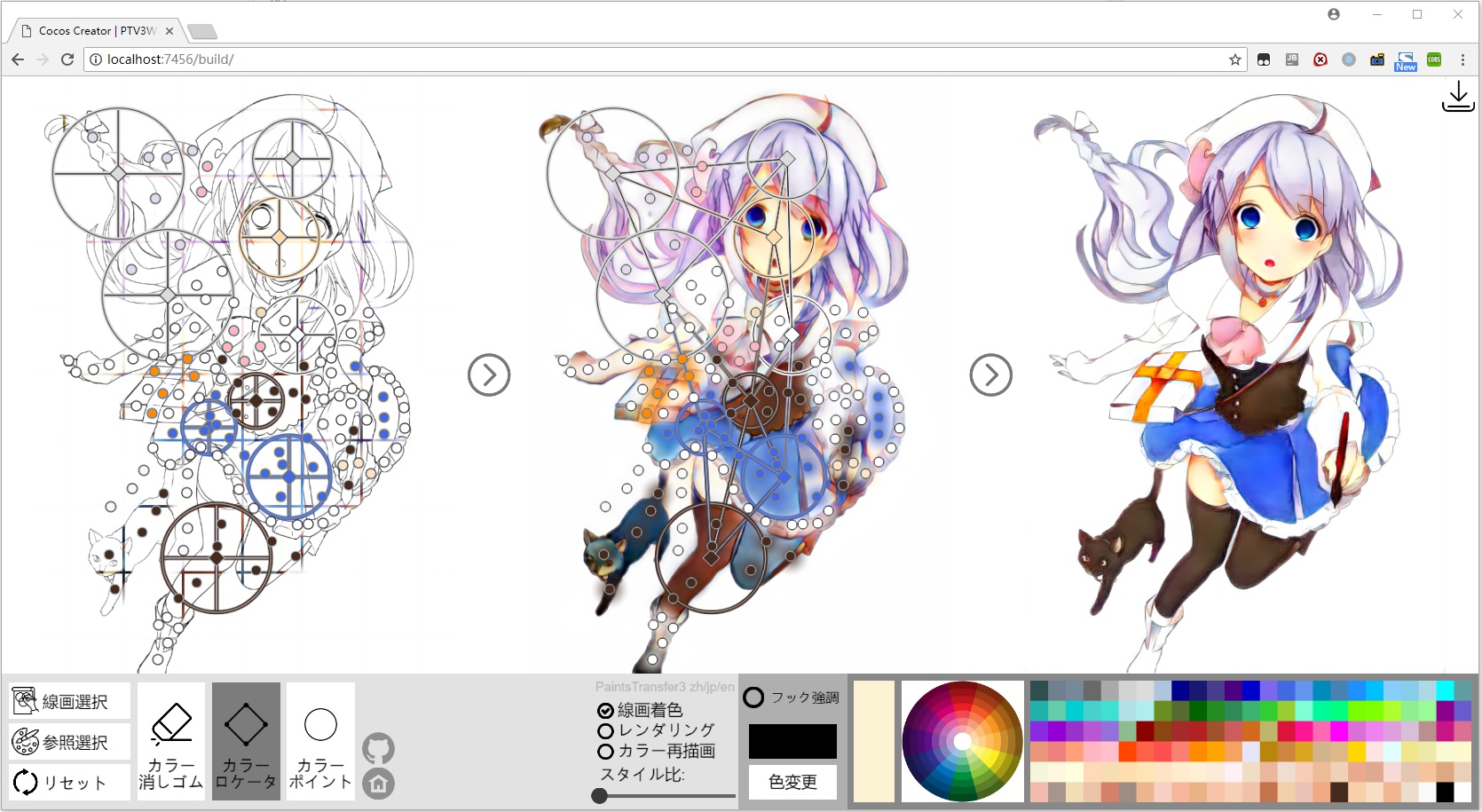Click the スタイル比 slider handle
The height and width of the screenshot is (812, 1482).
click(x=600, y=796)
